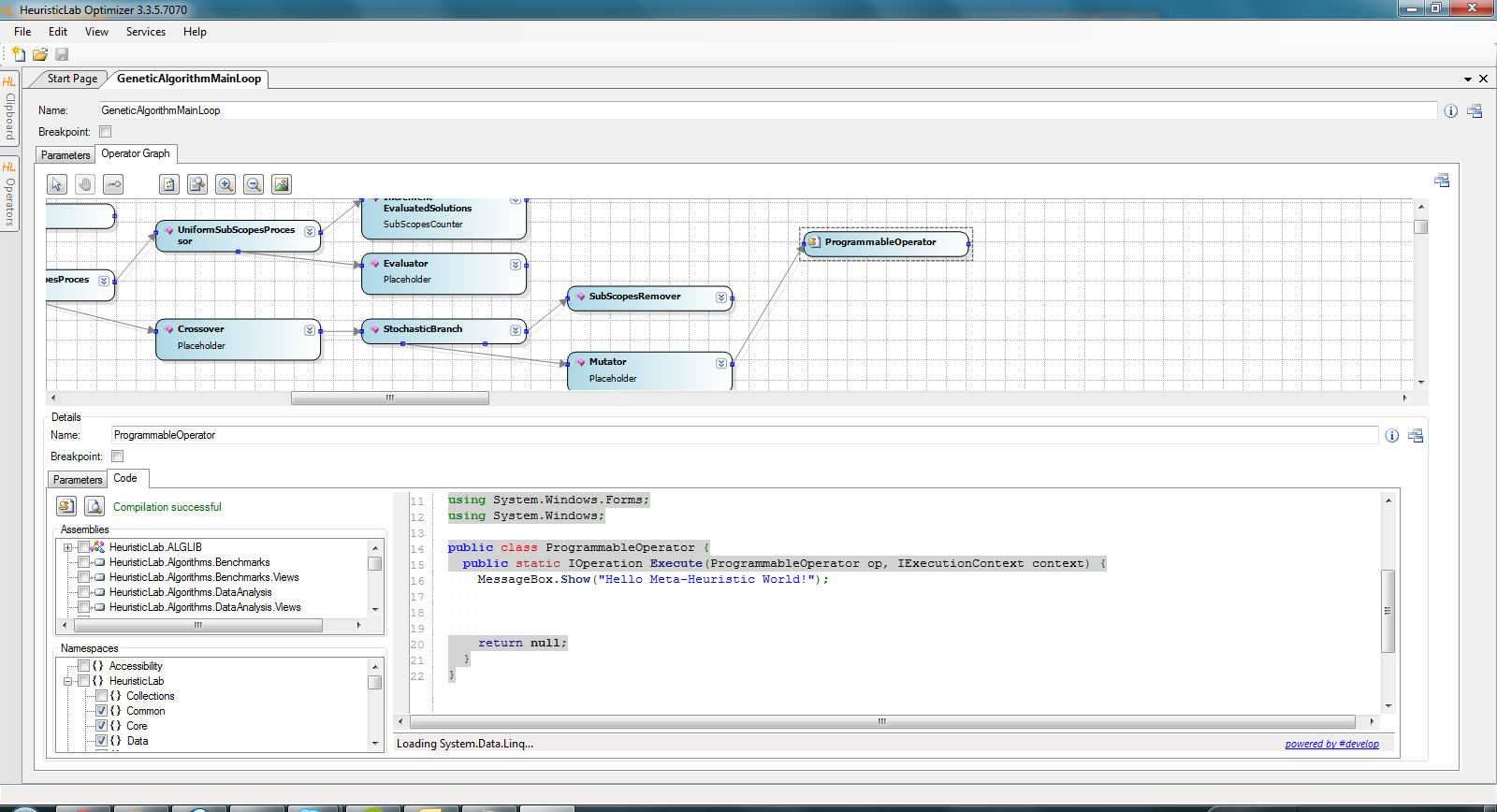Open the Clipboard side panel

[9, 109]
